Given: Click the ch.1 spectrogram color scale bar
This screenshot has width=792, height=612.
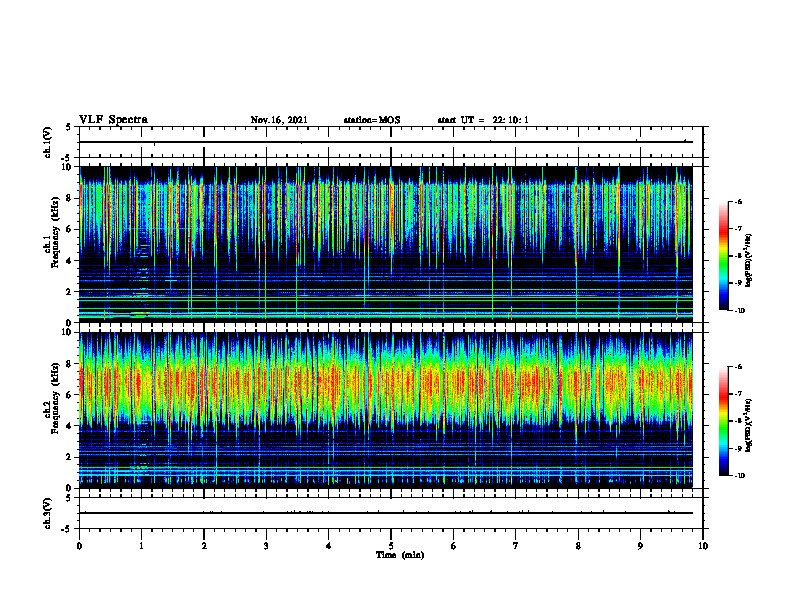Looking at the screenshot, I should pyautogui.click(x=724, y=256).
